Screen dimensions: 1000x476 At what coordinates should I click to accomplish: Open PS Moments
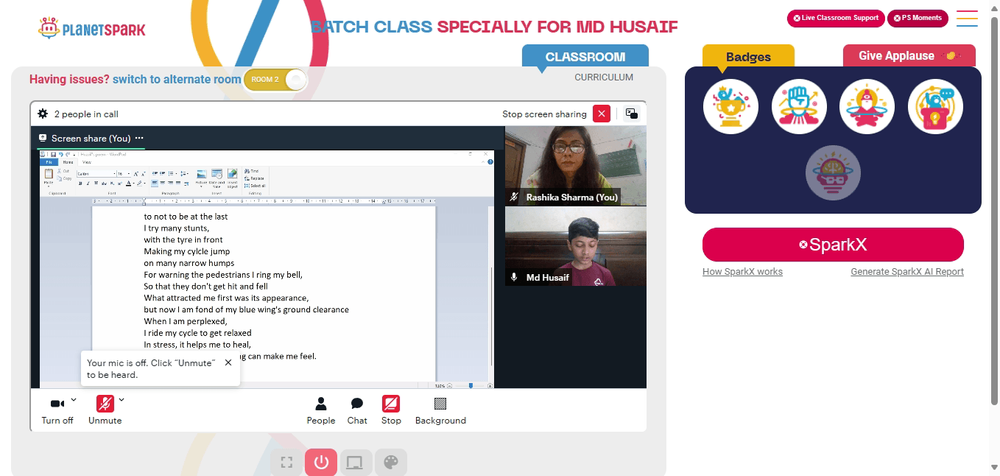click(x=917, y=18)
